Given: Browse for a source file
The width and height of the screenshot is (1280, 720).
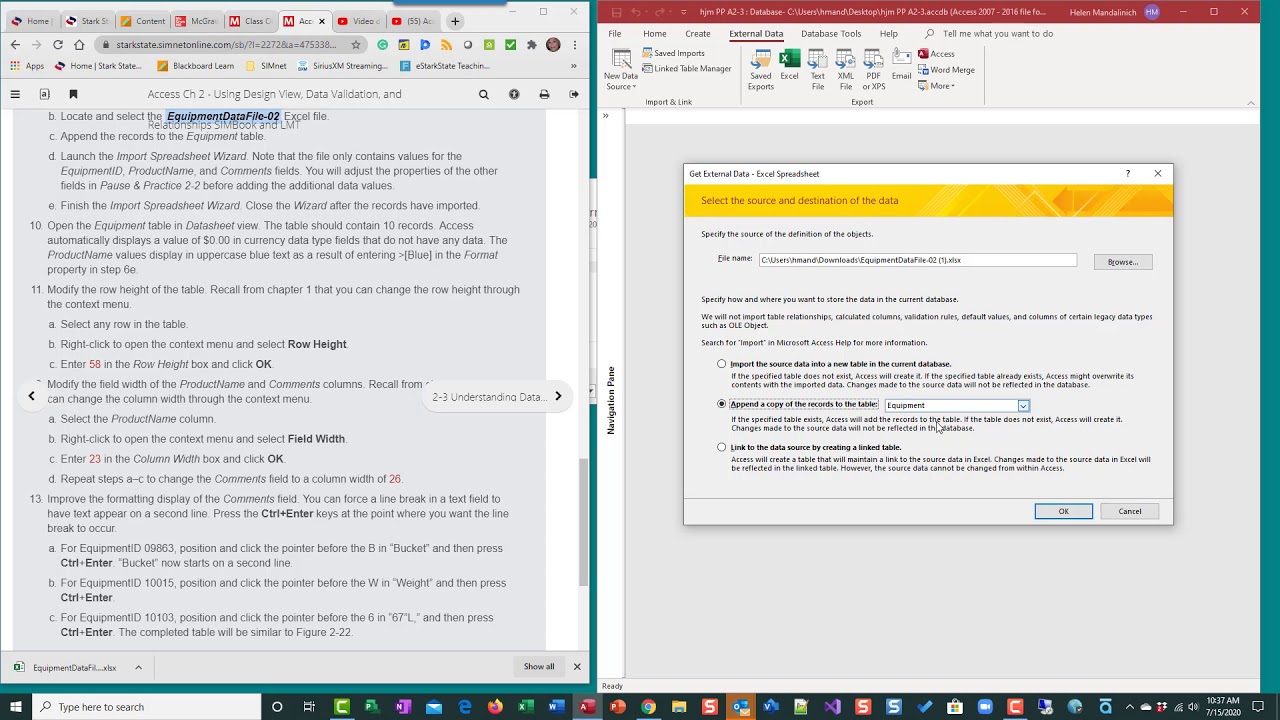Looking at the screenshot, I should click(1123, 262).
